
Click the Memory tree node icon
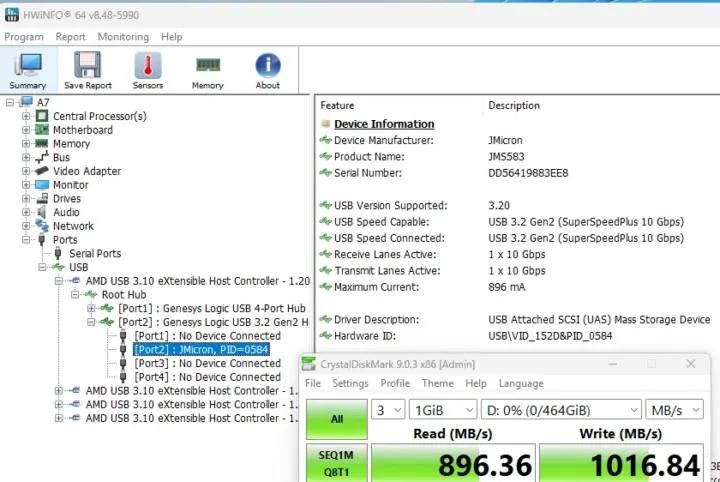coord(42,144)
